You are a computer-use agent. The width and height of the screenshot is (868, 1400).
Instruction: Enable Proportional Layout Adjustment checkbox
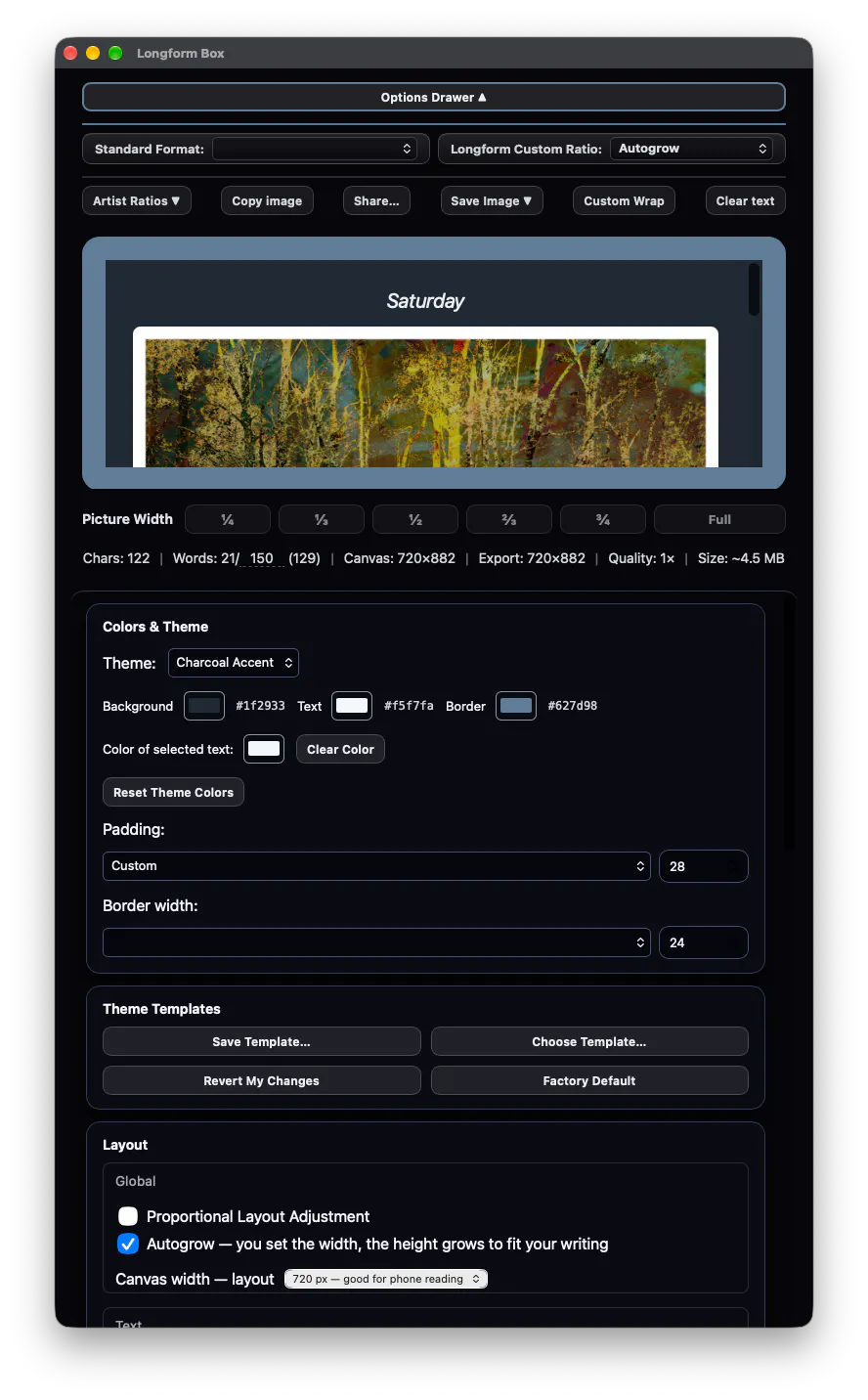click(x=128, y=1216)
